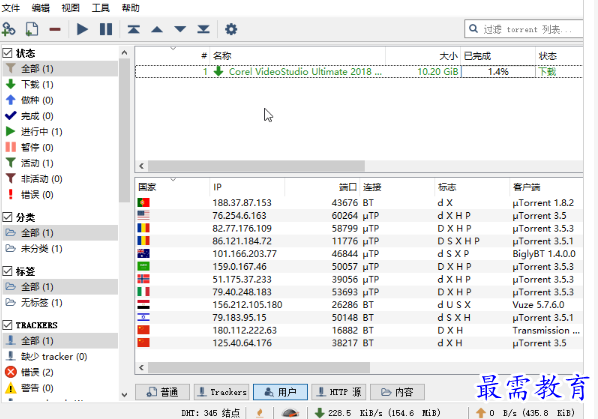Toggle the 状态 section checkbox
The height and width of the screenshot is (419, 598).
click(x=7, y=53)
